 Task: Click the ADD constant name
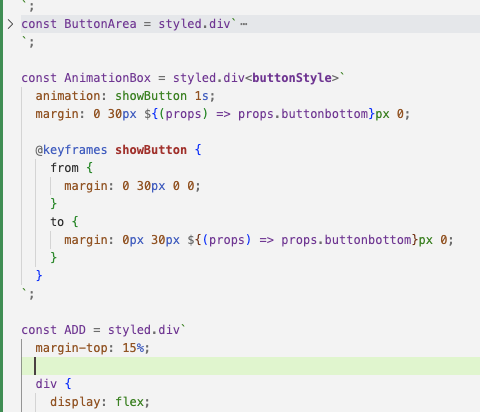tap(75, 330)
